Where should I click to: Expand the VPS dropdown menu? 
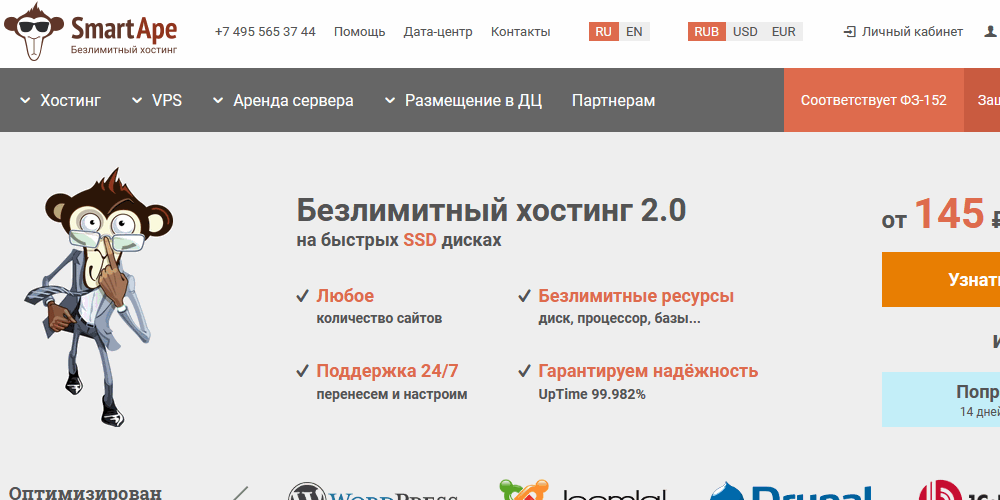point(157,100)
